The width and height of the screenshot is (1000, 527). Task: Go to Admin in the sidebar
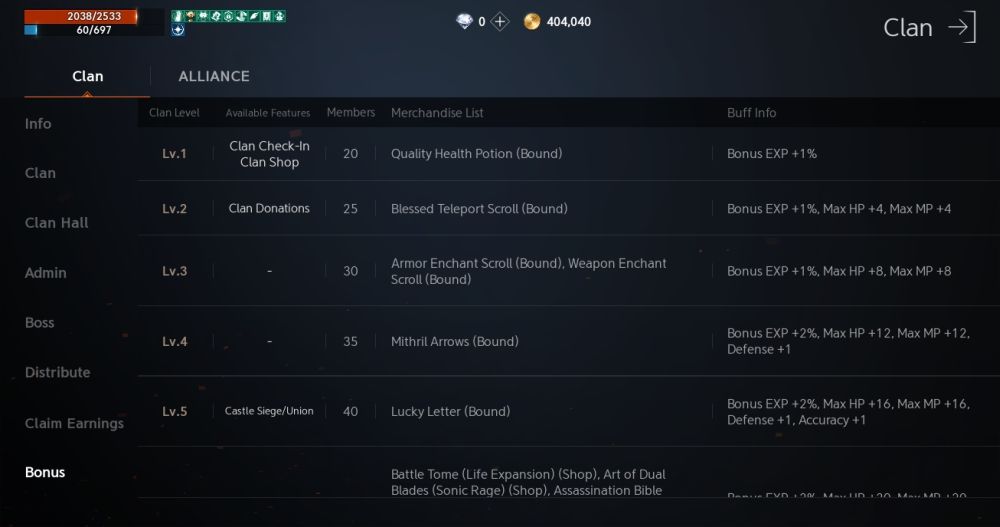point(46,273)
